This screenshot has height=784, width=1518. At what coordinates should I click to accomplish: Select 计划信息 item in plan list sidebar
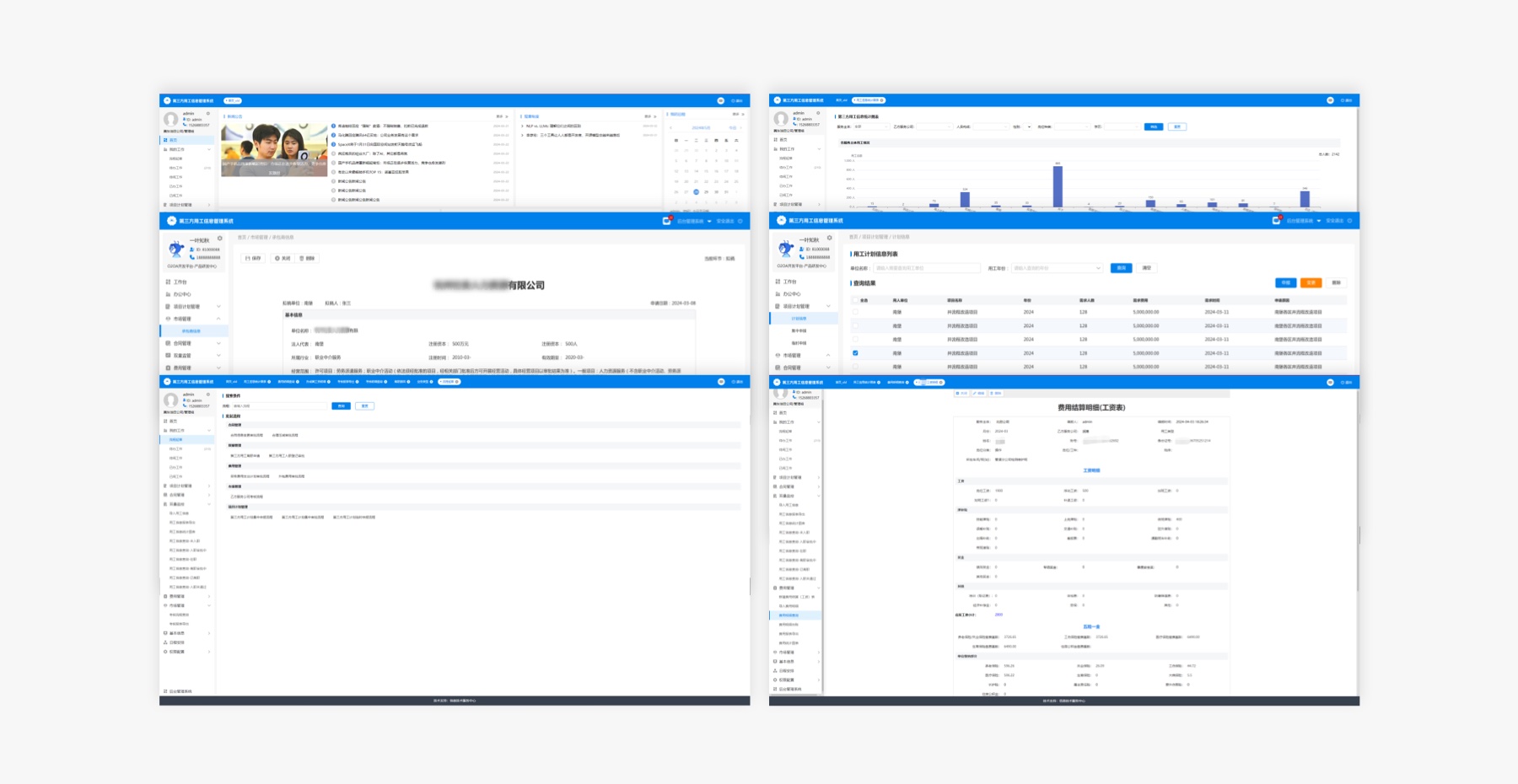click(799, 319)
